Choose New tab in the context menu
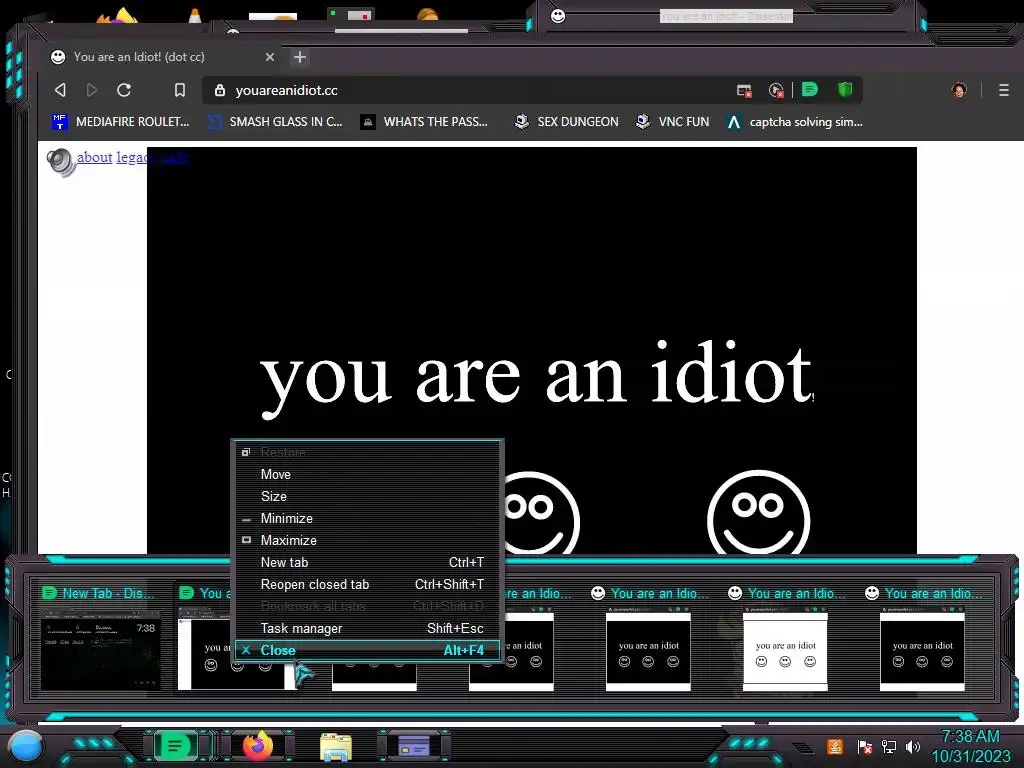The height and width of the screenshot is (768, 1024). [368, 562]
